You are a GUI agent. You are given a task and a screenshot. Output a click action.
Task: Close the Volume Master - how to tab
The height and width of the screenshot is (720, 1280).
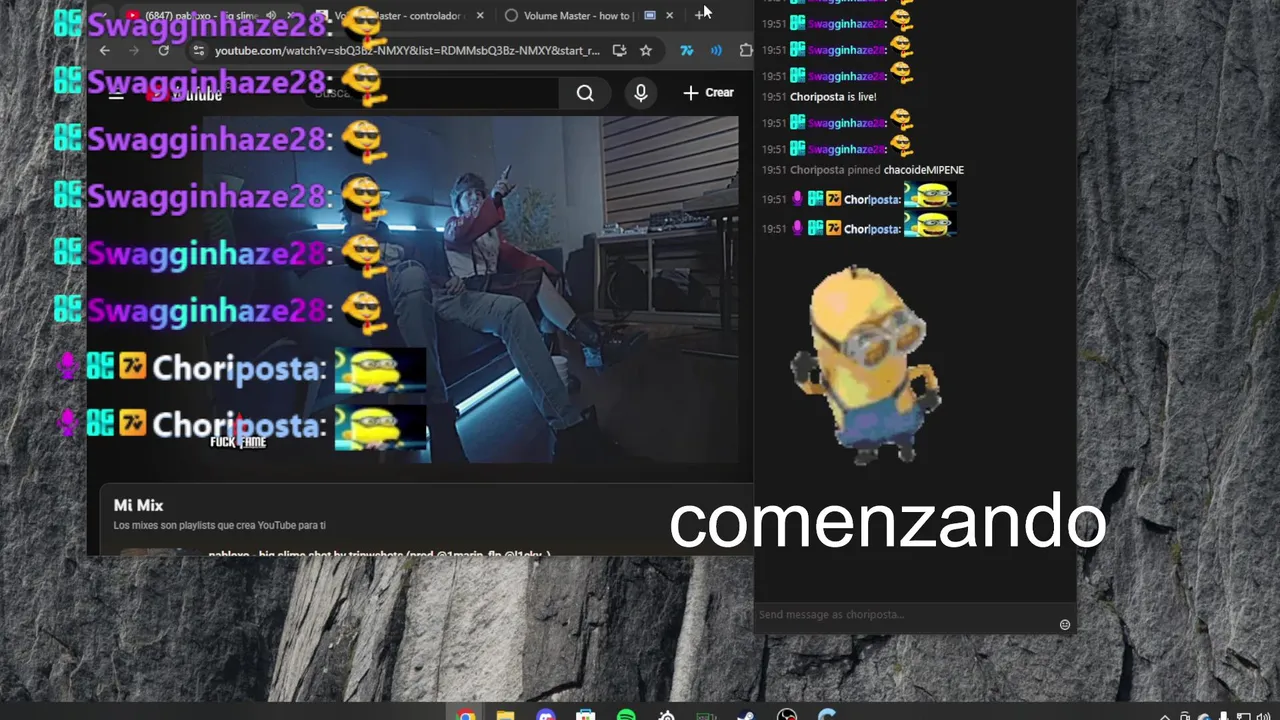670,15
